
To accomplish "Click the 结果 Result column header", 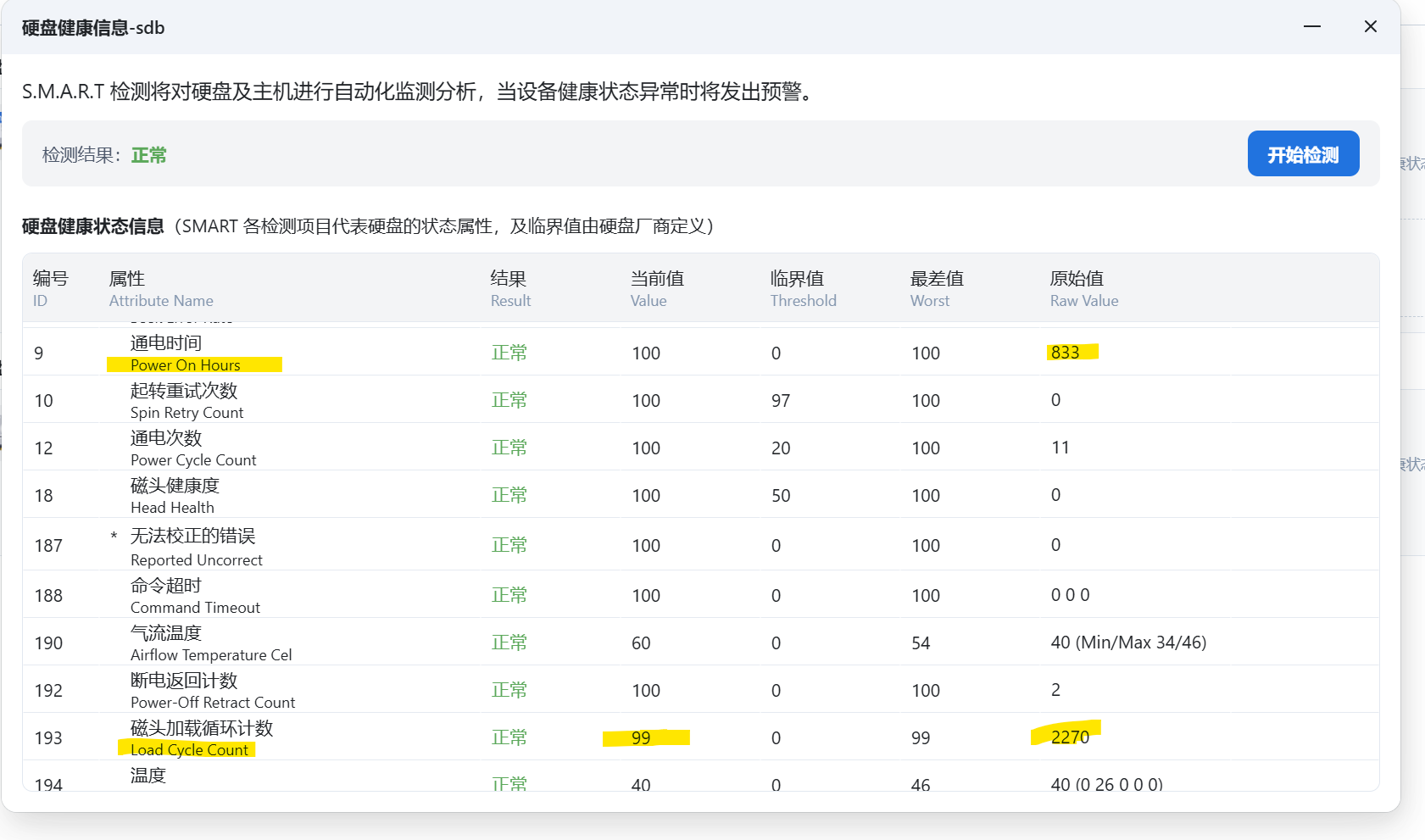I will click(x=510, y=288).
